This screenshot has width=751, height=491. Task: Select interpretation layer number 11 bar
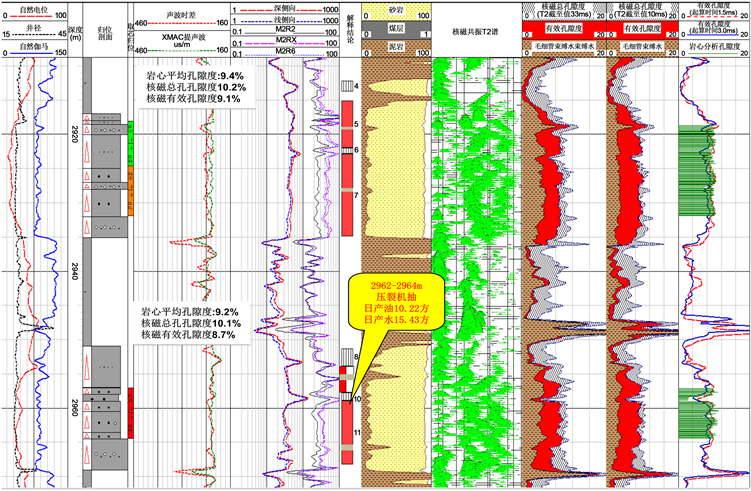pyautogui.click(x=347, y=432)
